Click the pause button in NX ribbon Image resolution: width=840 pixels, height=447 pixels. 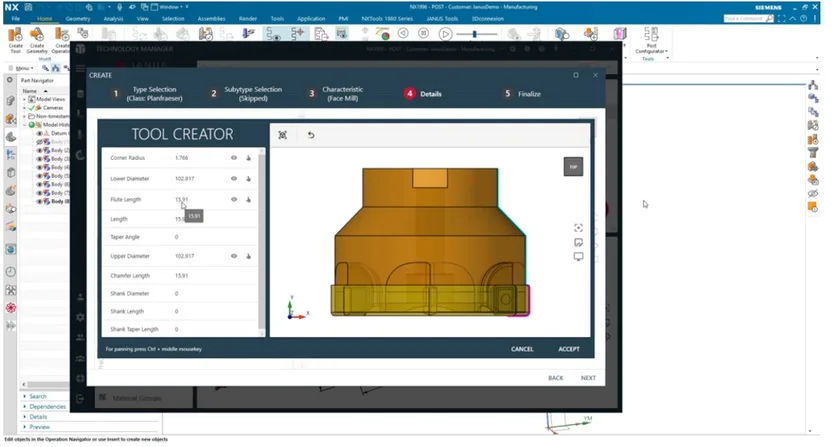pyautogui.click(x=423, y=33)
